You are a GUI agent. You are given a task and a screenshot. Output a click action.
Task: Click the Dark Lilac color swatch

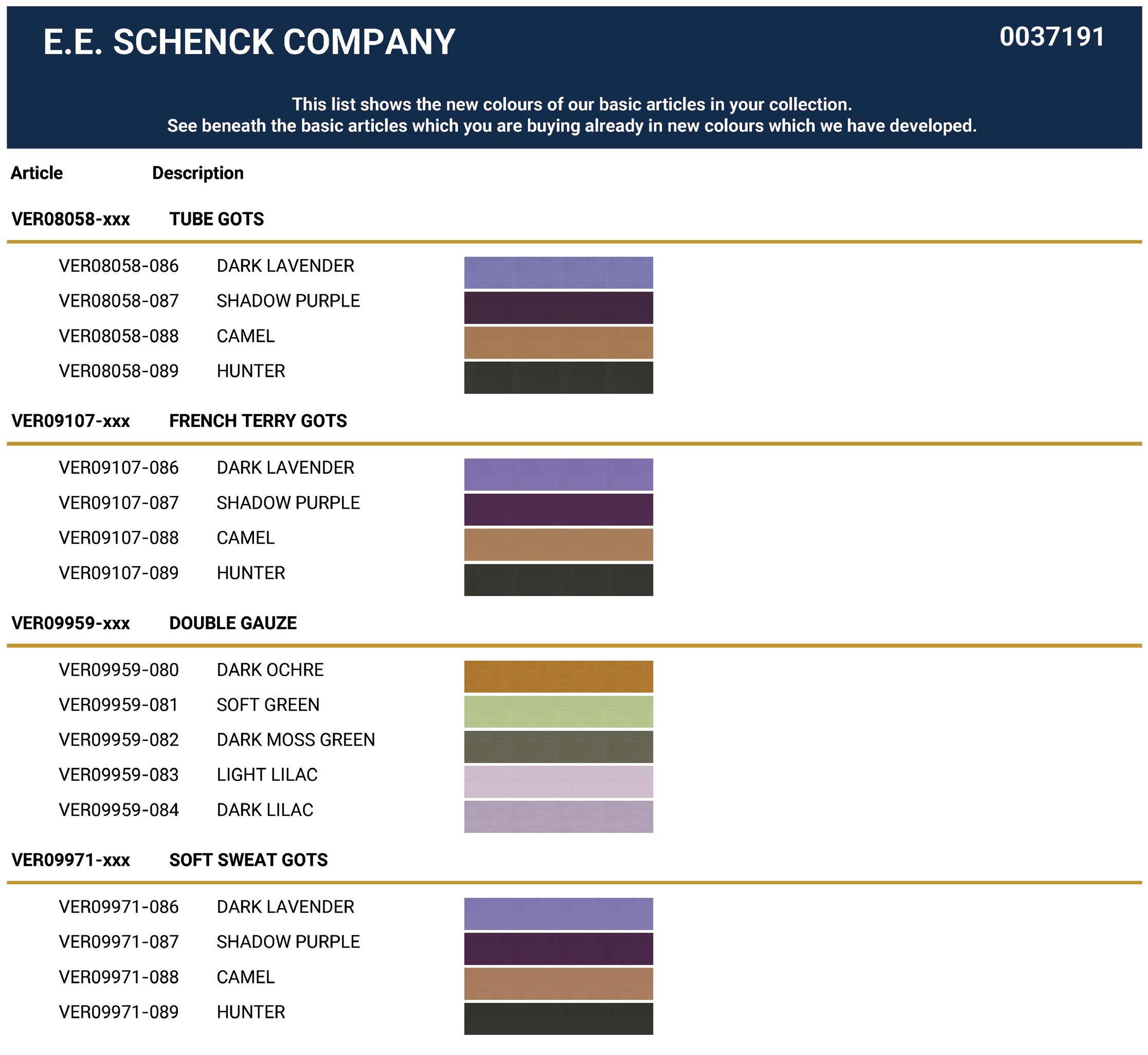558,817
